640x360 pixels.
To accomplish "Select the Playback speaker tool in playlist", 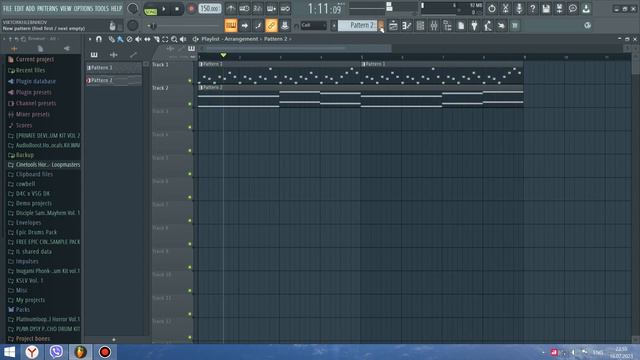I will point(183,39).
